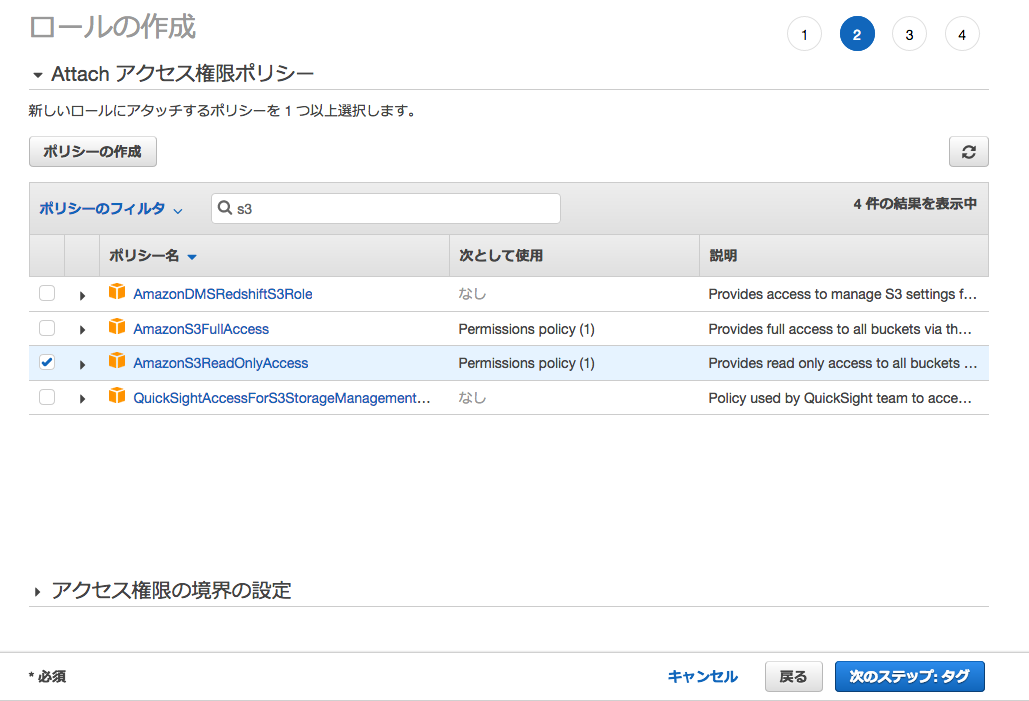Click the AmazonS3FullAccess policy box icon
Image resolution: width=1029 pixels, height=701 pixels.
117,326
